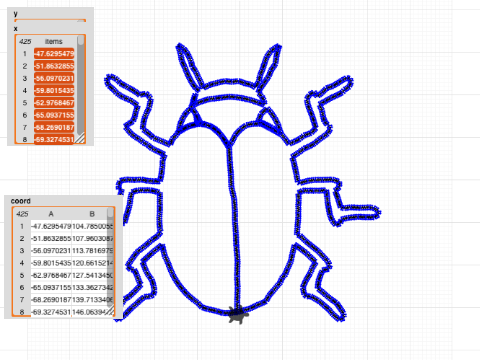
Task: Click index number 3 in x list
Action: coord(25,78)
